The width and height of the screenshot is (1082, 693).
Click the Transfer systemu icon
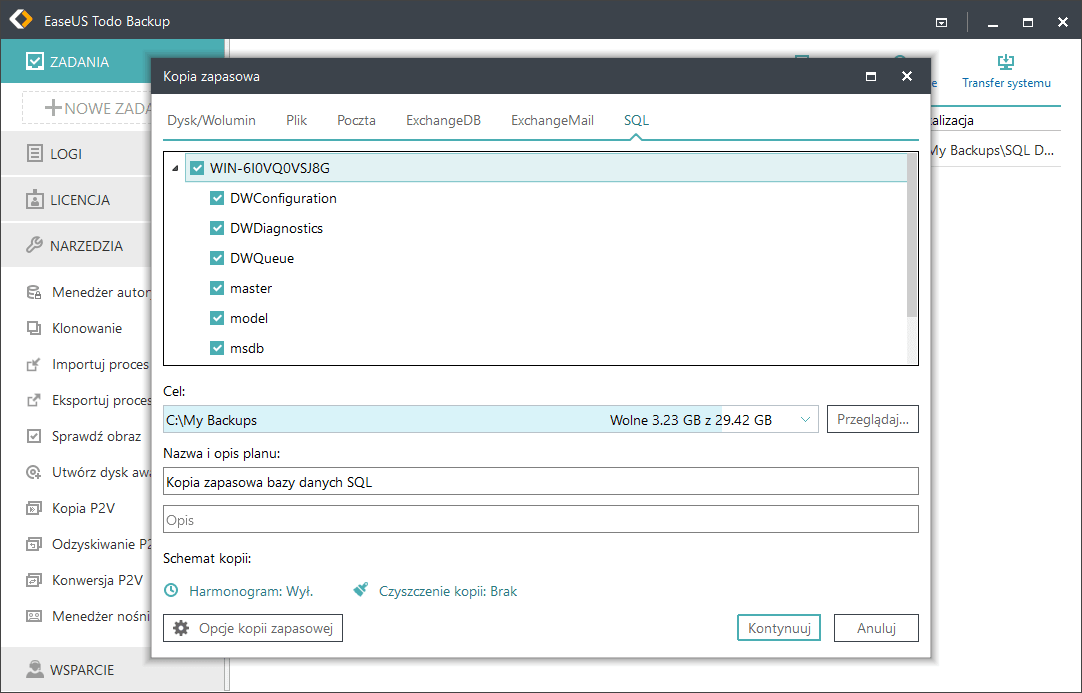click(1006, 62)
